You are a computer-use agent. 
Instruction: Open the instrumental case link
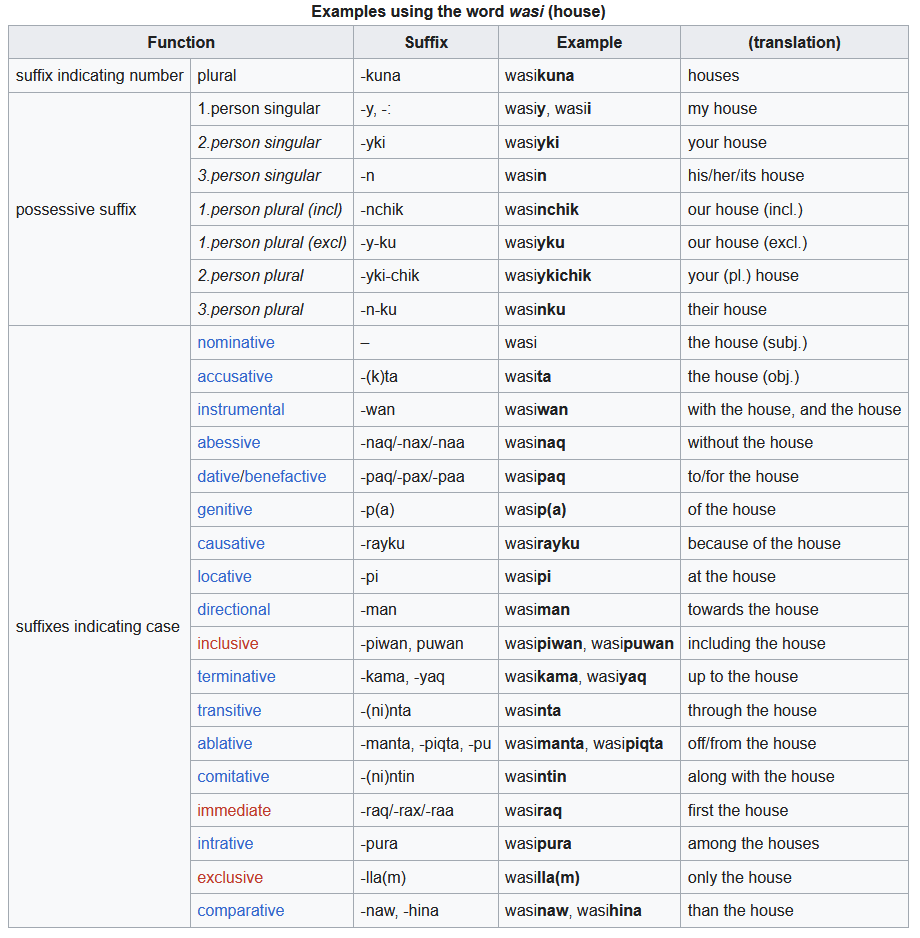coord(241,410)
